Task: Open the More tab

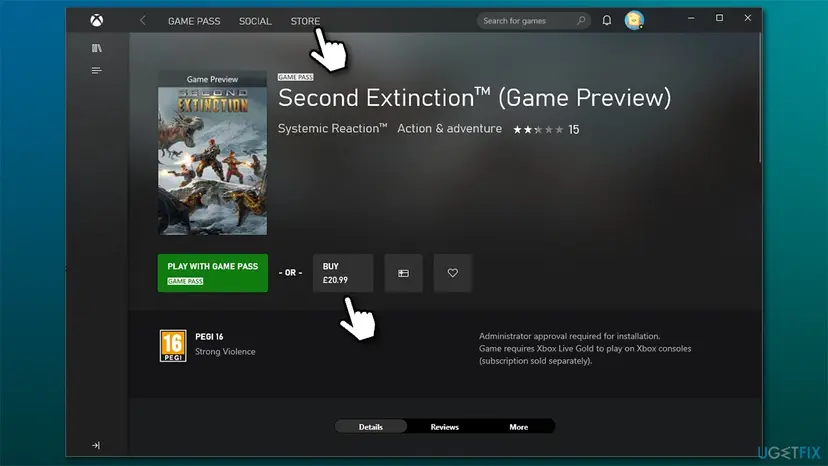Action: 519,426
